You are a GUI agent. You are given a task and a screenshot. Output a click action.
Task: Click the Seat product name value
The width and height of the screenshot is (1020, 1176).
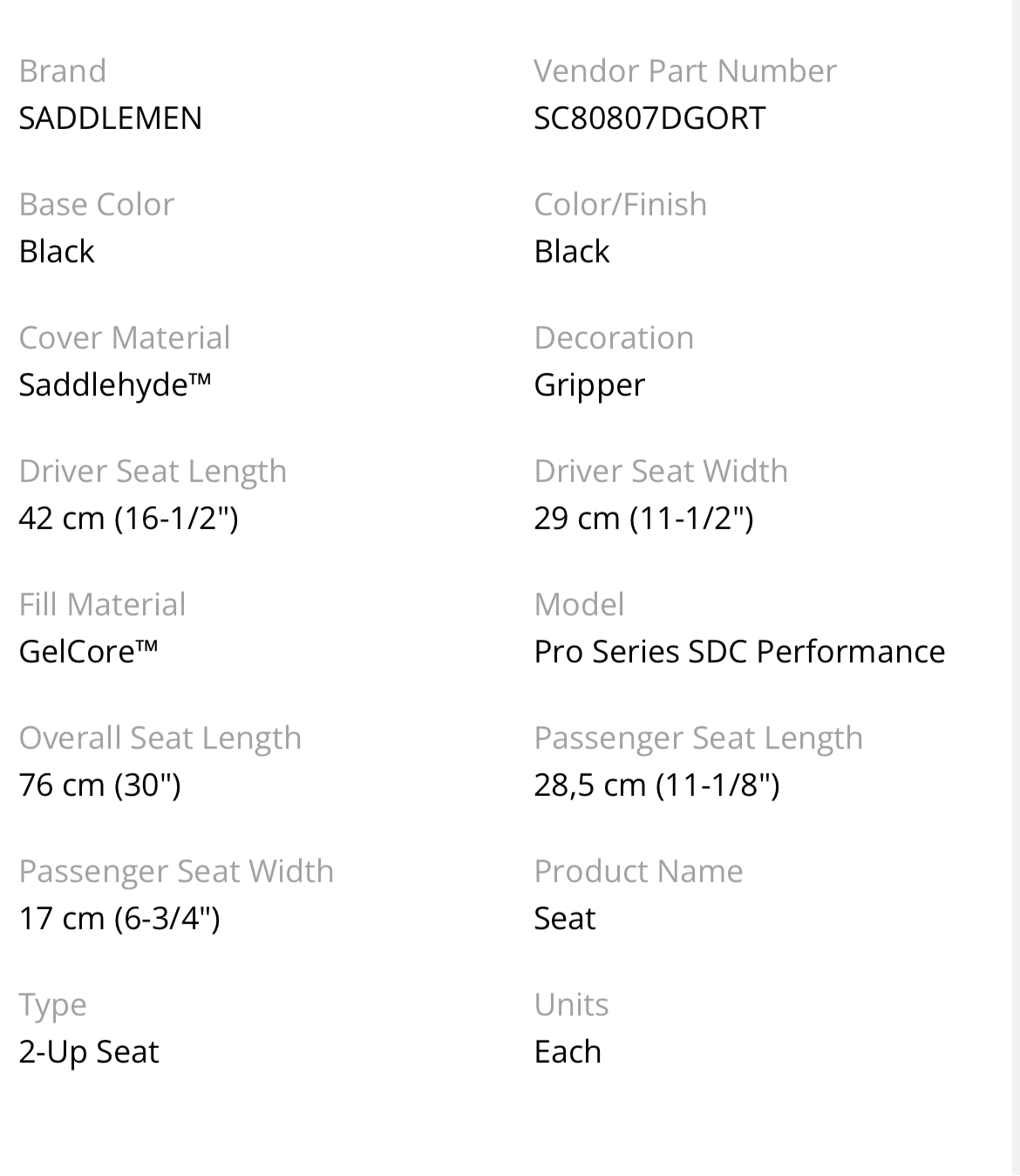click(x=565, y=918)
